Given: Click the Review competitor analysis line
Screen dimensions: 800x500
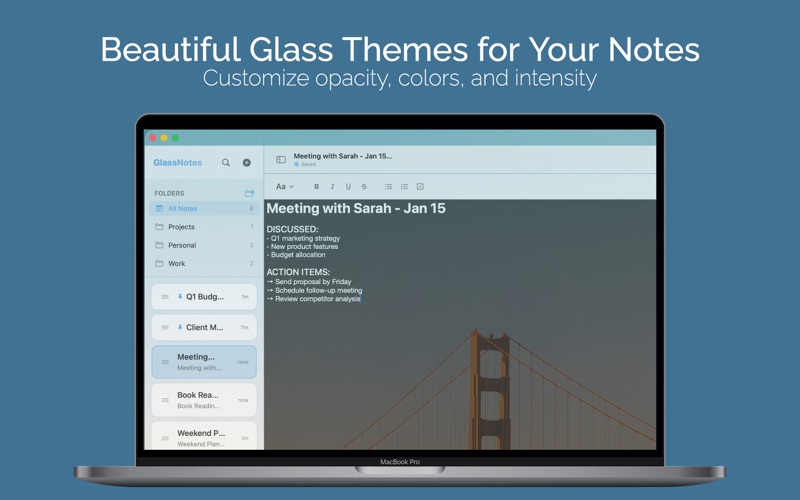Looking at the screenshot, I should coord(313,299).
